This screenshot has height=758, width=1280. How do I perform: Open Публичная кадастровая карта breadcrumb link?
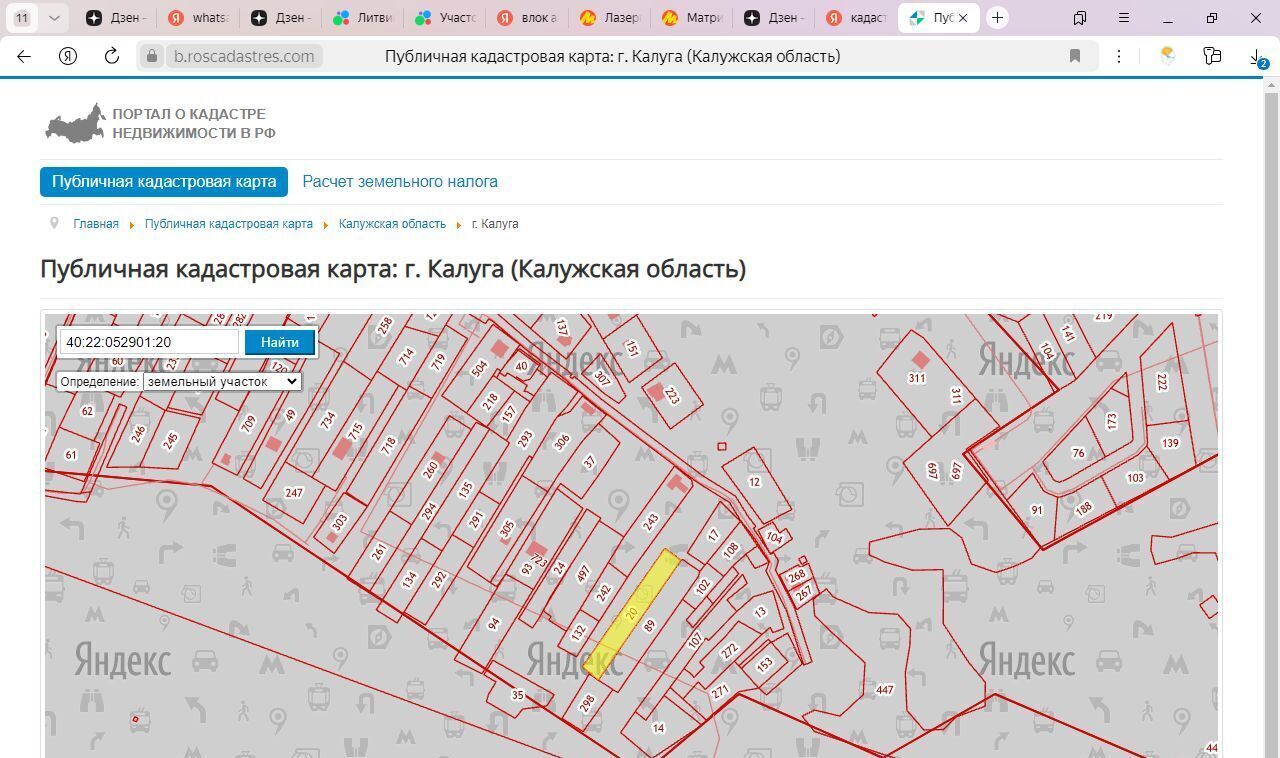(x=229, y=224)
